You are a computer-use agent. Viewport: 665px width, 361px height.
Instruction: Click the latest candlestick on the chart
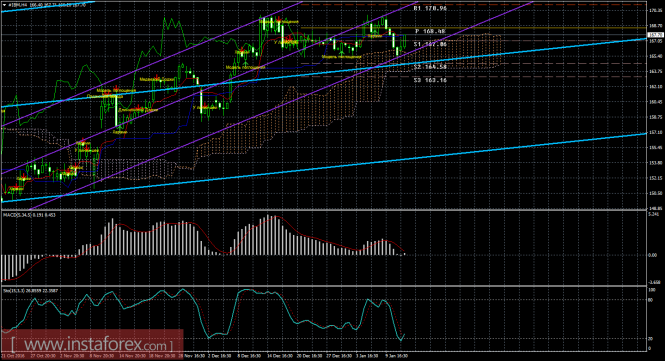point(405,41)
